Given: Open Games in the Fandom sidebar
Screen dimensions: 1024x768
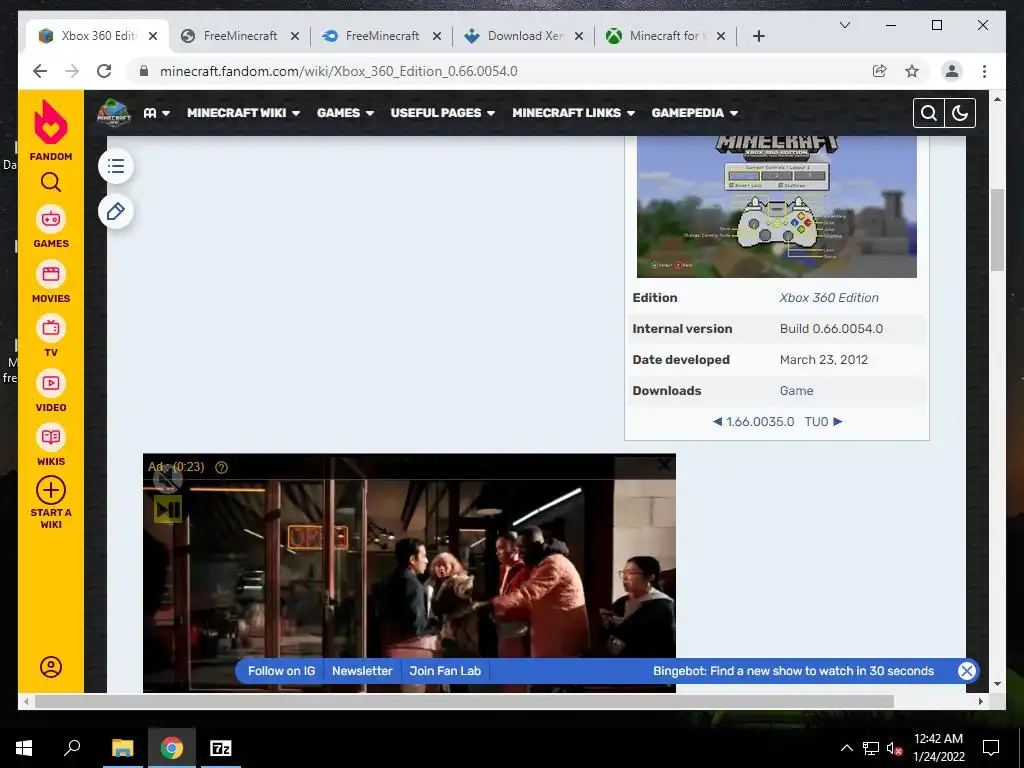Looking at the screenshot, I should pos(51,227).
